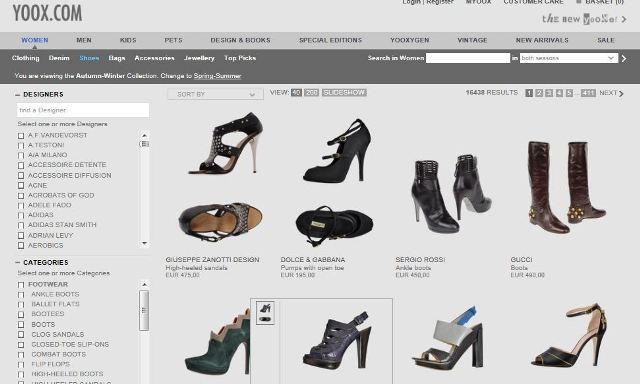
Task: Go to results page 5
Action: [x=569, y=93]
